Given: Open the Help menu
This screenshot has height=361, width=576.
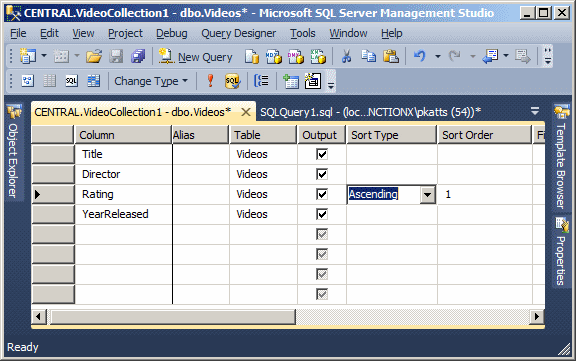Looking at the screenshot, I should [392, 33].
